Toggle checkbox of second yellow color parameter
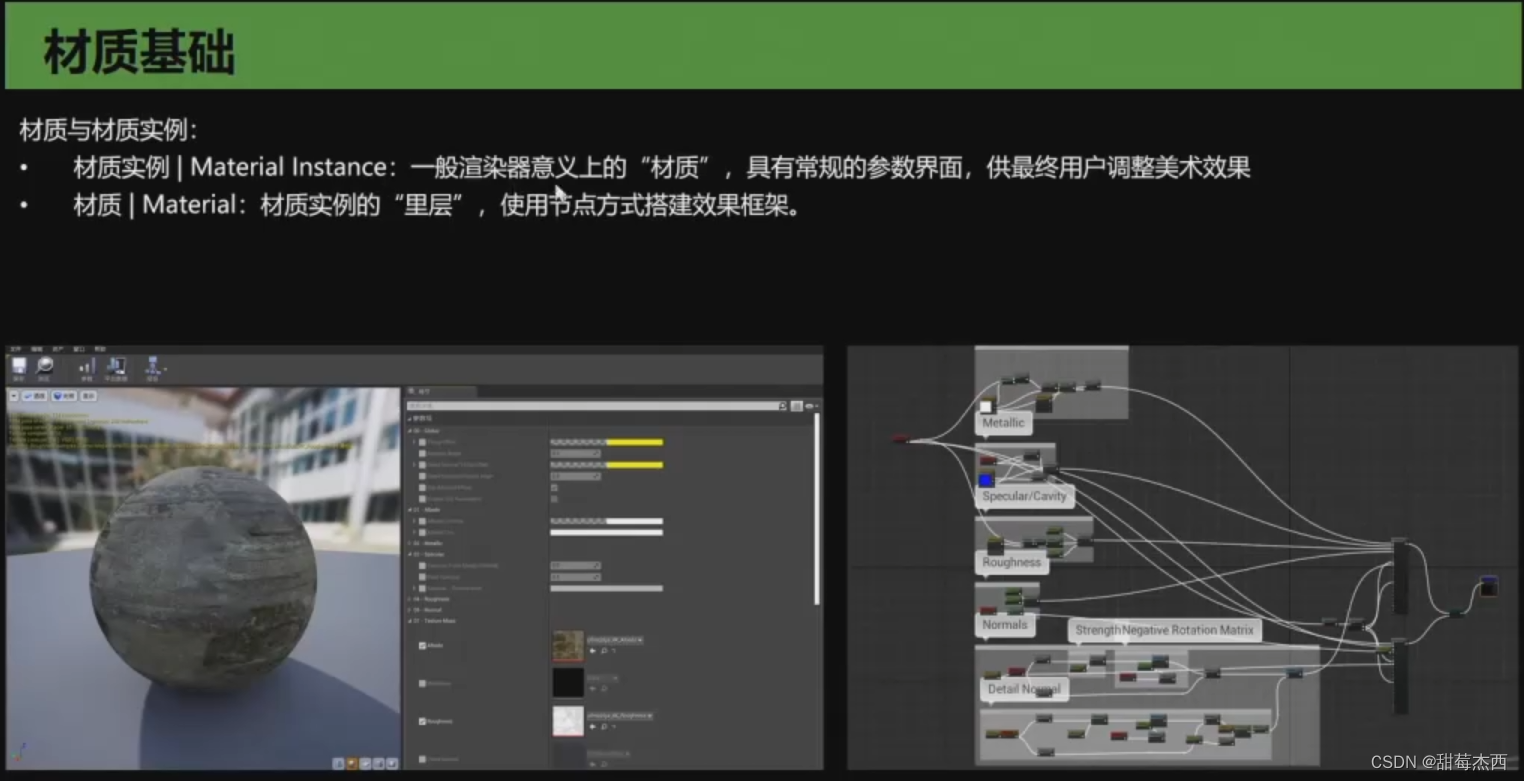Screen dimensions: 1524x781 (x=422, y=465)
